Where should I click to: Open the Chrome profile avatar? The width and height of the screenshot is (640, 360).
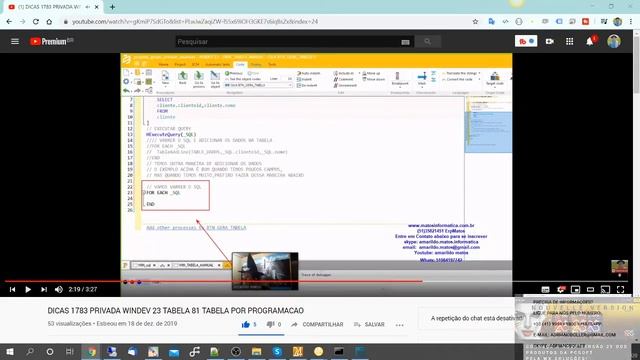tap(618, 22)
